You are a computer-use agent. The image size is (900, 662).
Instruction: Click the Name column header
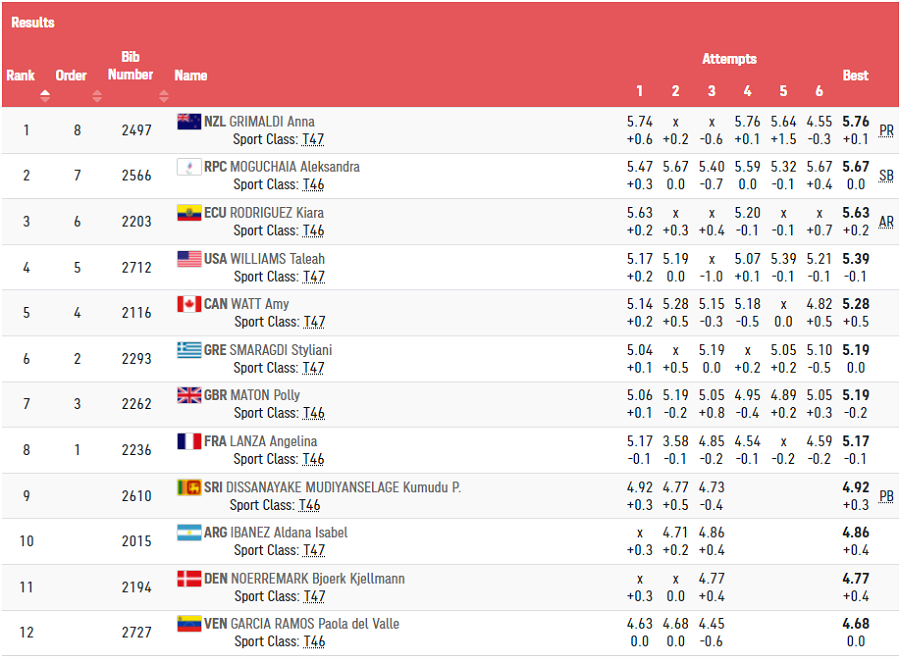click(191, 75)
